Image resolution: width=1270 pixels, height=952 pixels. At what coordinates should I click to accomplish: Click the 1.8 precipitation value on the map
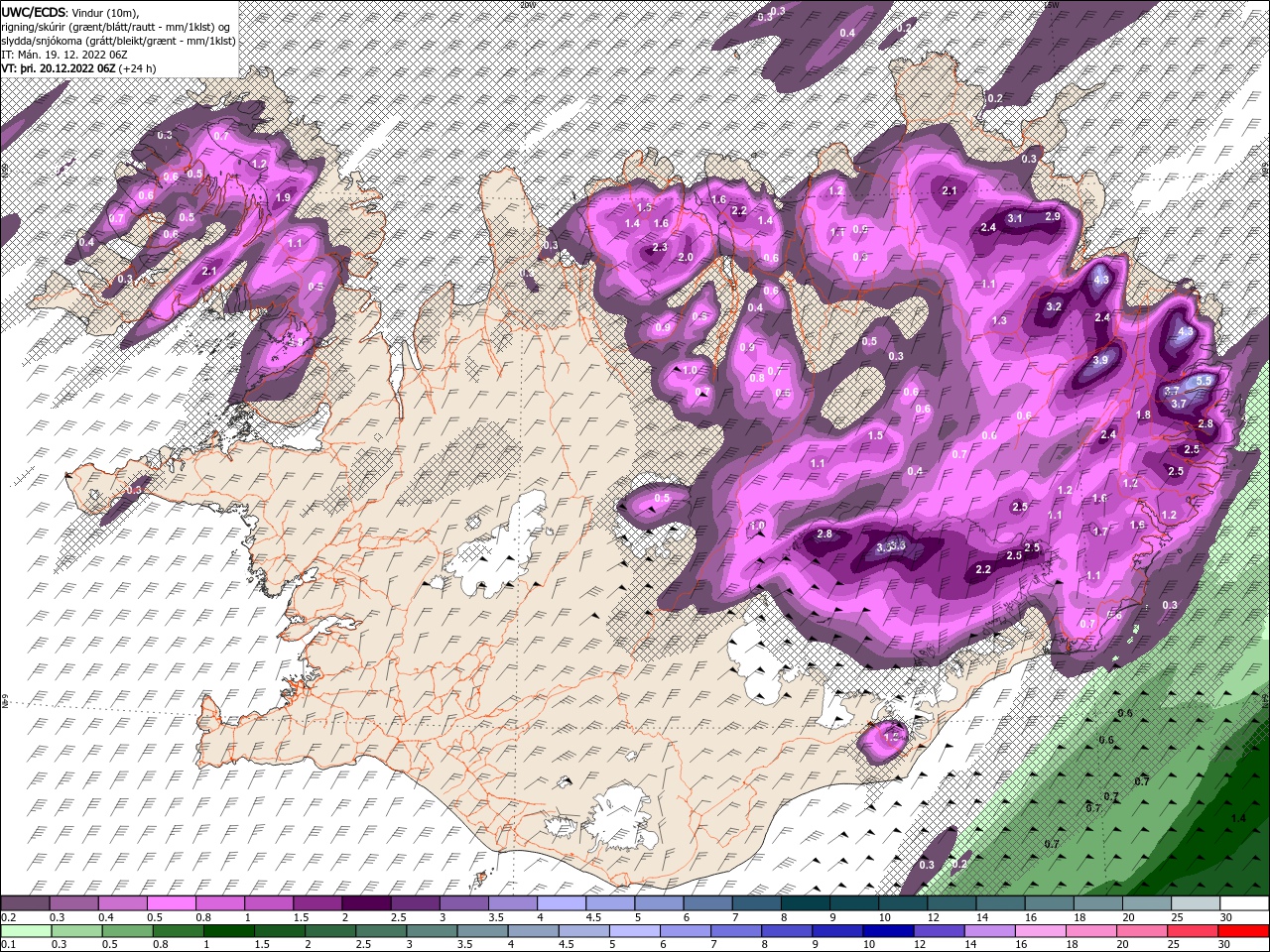coord(1143,416)
